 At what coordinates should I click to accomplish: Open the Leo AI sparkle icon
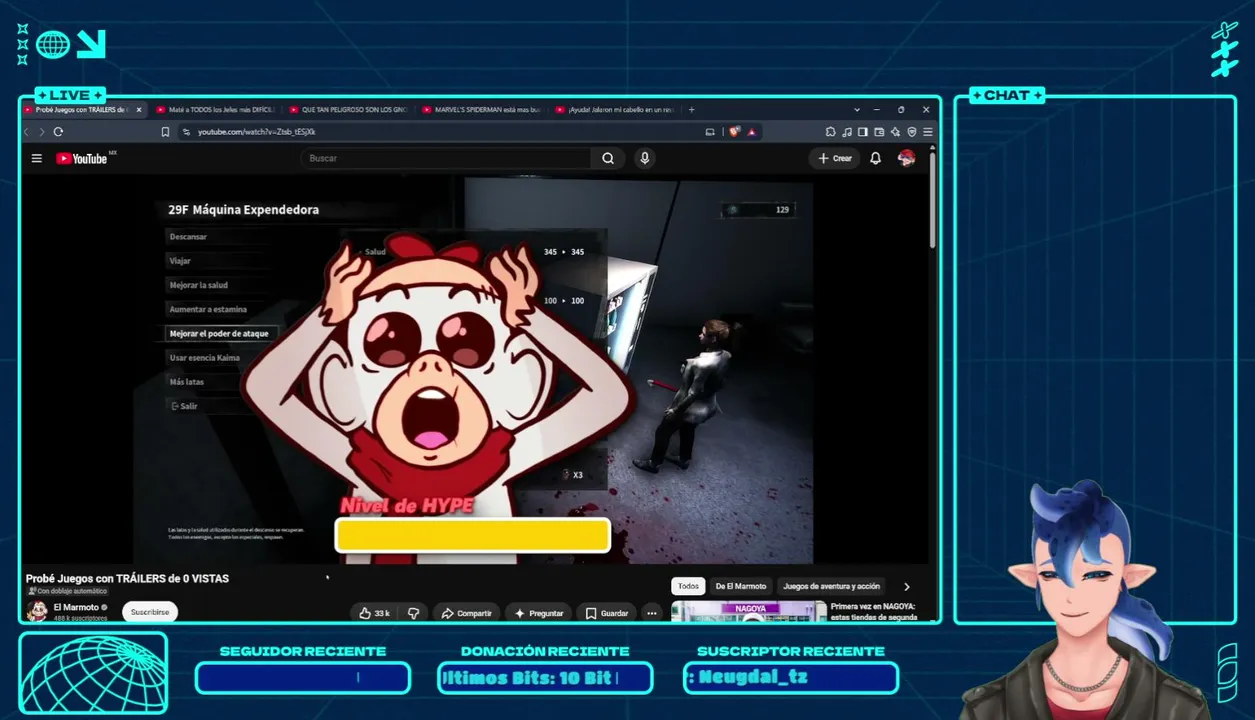pos(895,132)
